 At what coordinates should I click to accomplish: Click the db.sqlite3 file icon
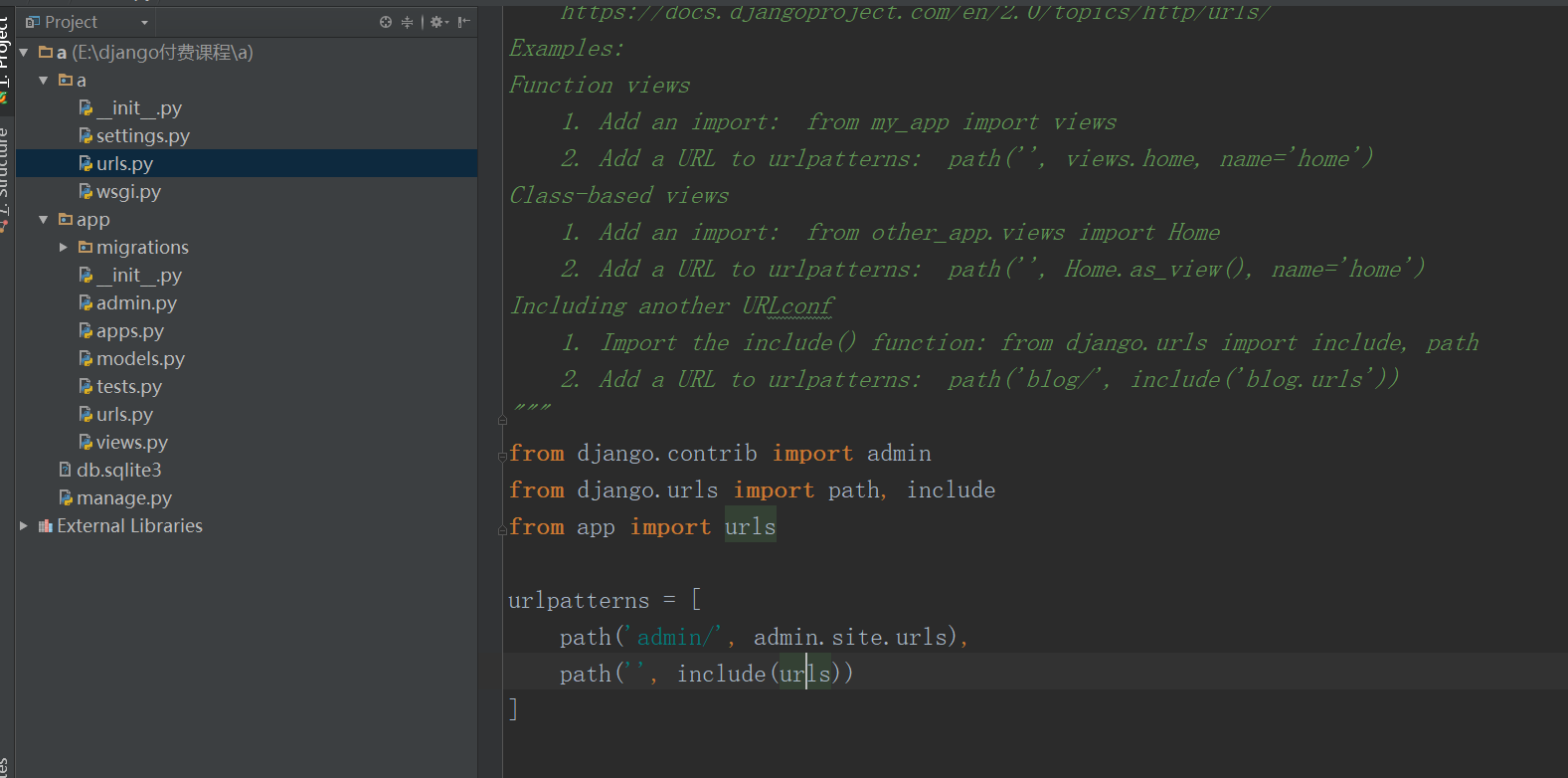pyautogui.click(x=66, y=470)
